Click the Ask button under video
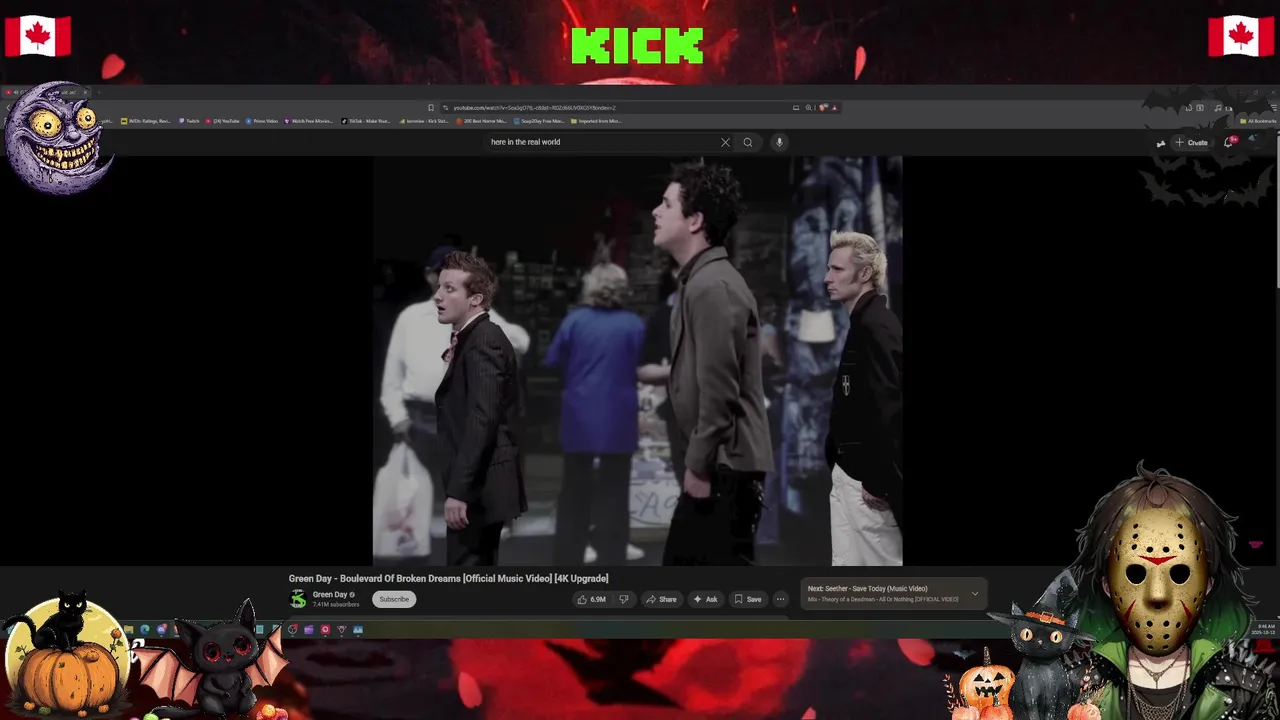Image resolution: width=1280 pixels, height=720 pixels. [705, 599]
